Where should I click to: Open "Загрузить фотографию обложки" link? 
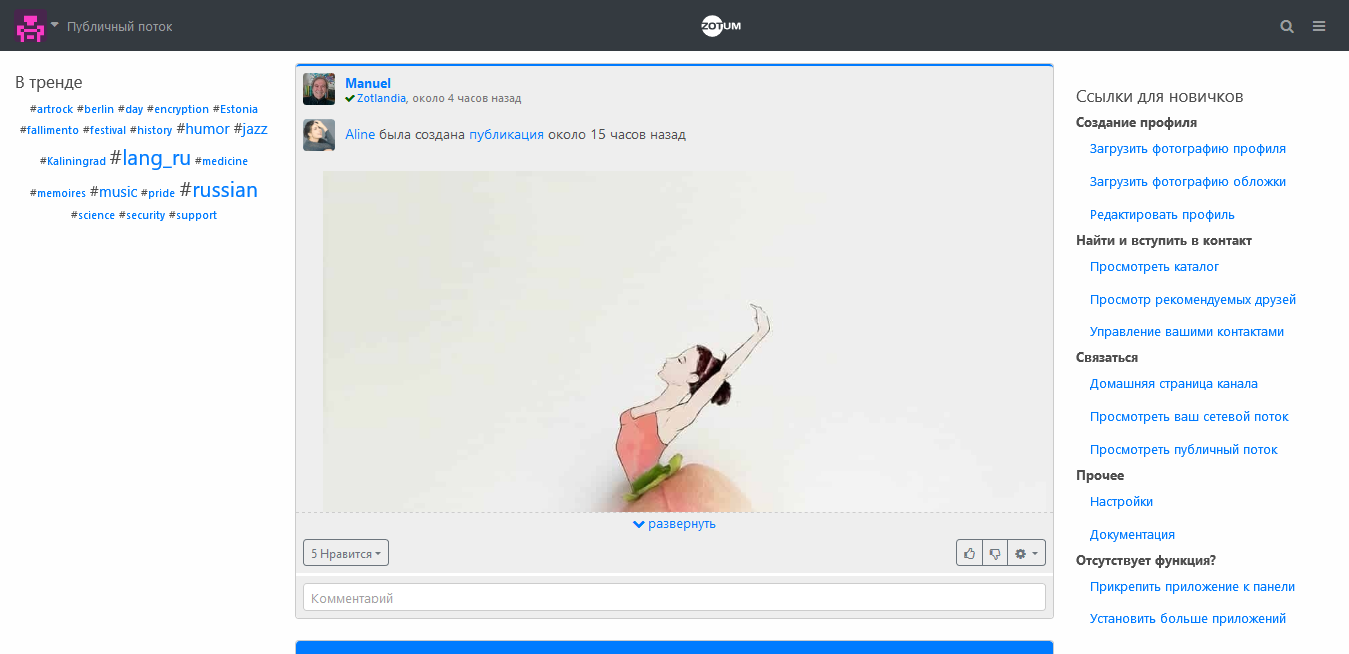pos(1188,182)
